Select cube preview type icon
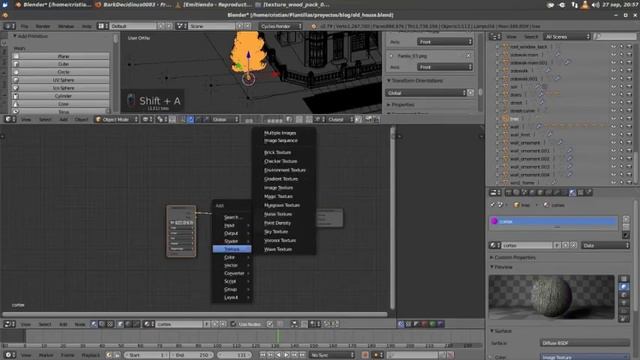This screenshot has height=360, width=640. pos(624,295)
